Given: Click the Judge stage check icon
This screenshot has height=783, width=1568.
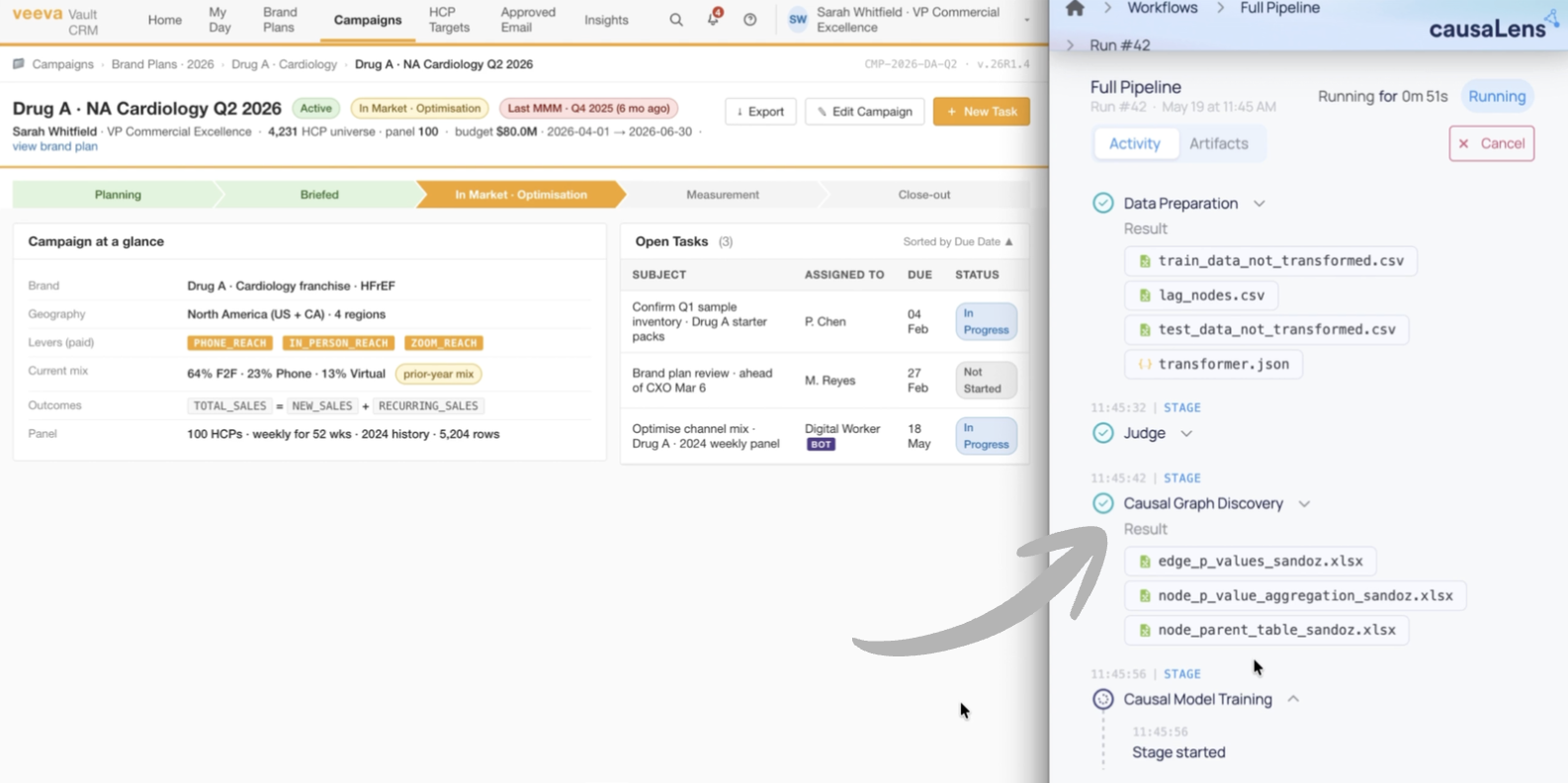Looking at the screenshot, I should (x=1103, y=433).
